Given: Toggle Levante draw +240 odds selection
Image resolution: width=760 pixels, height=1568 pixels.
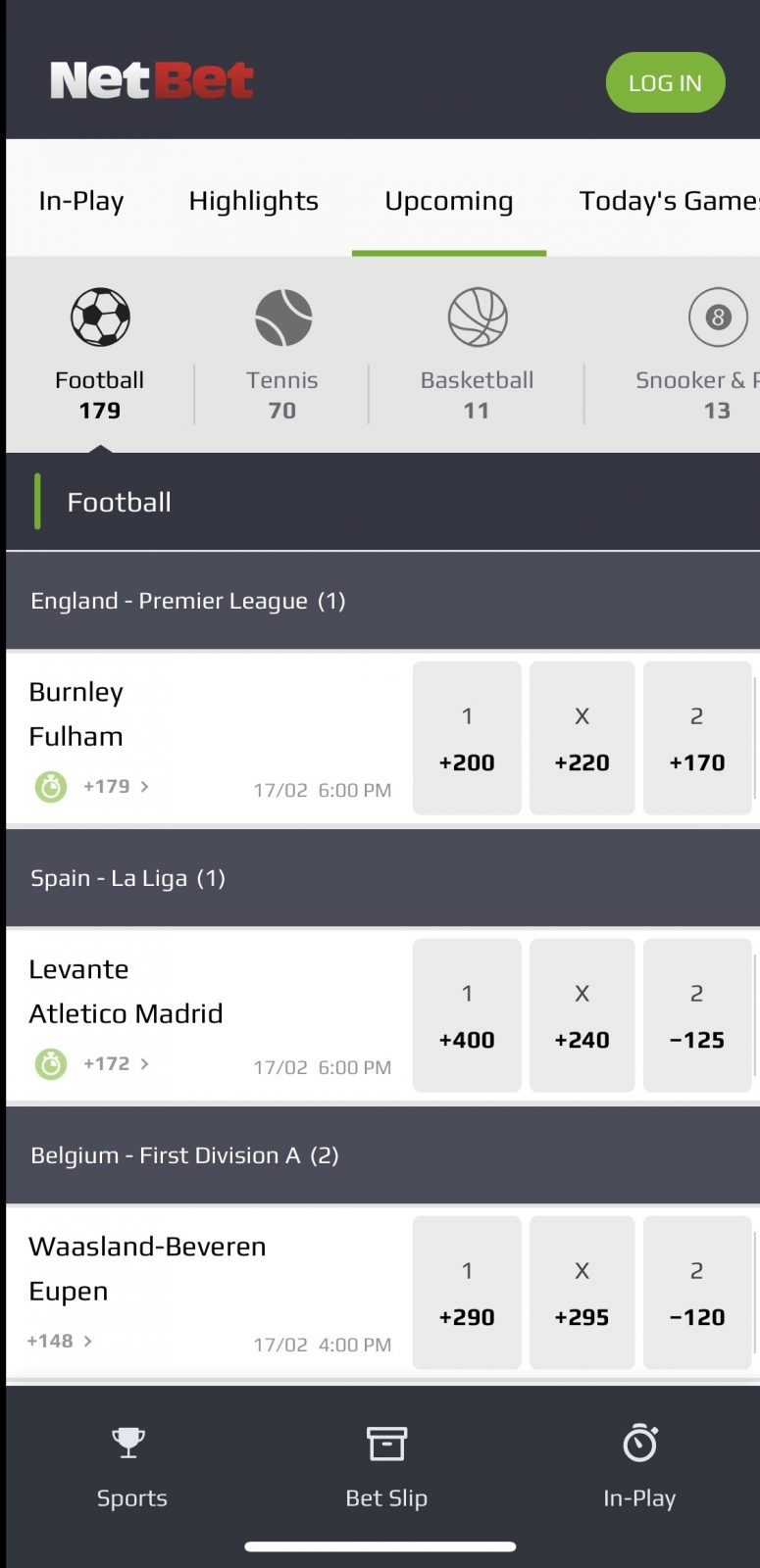Looking at the screenshot, I should click(x=582, y=1015).
